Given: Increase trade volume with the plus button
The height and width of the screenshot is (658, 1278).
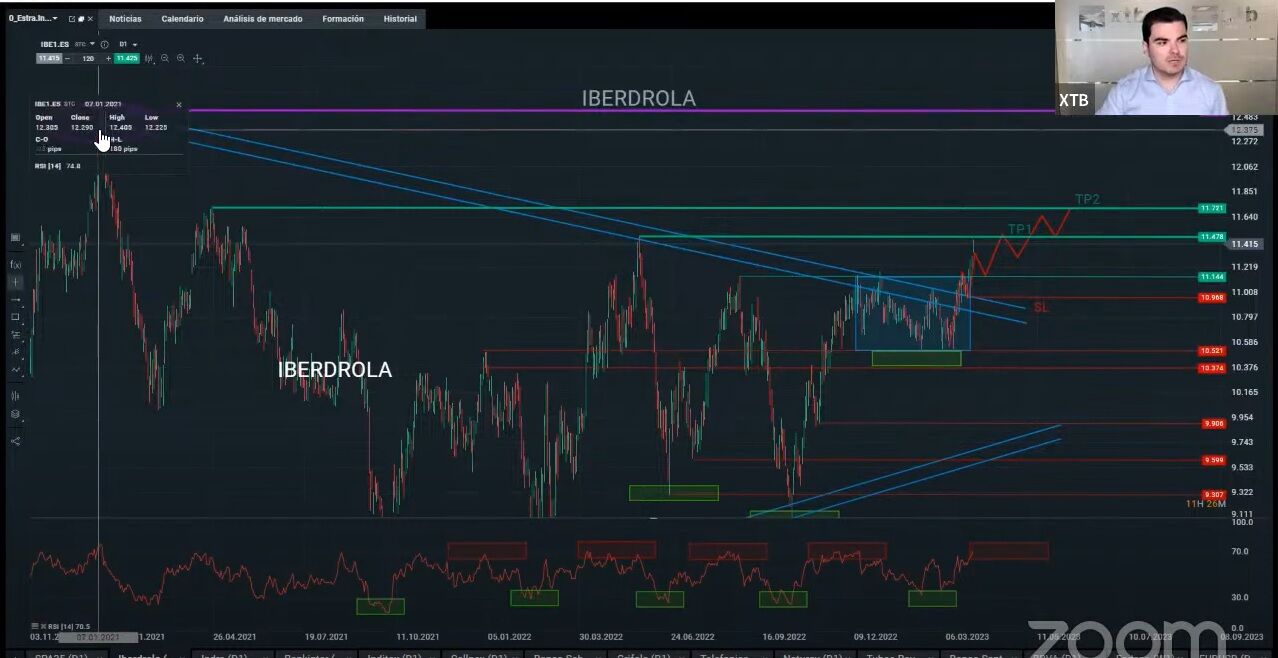Looking at the screenshot, I should [108, 59].
